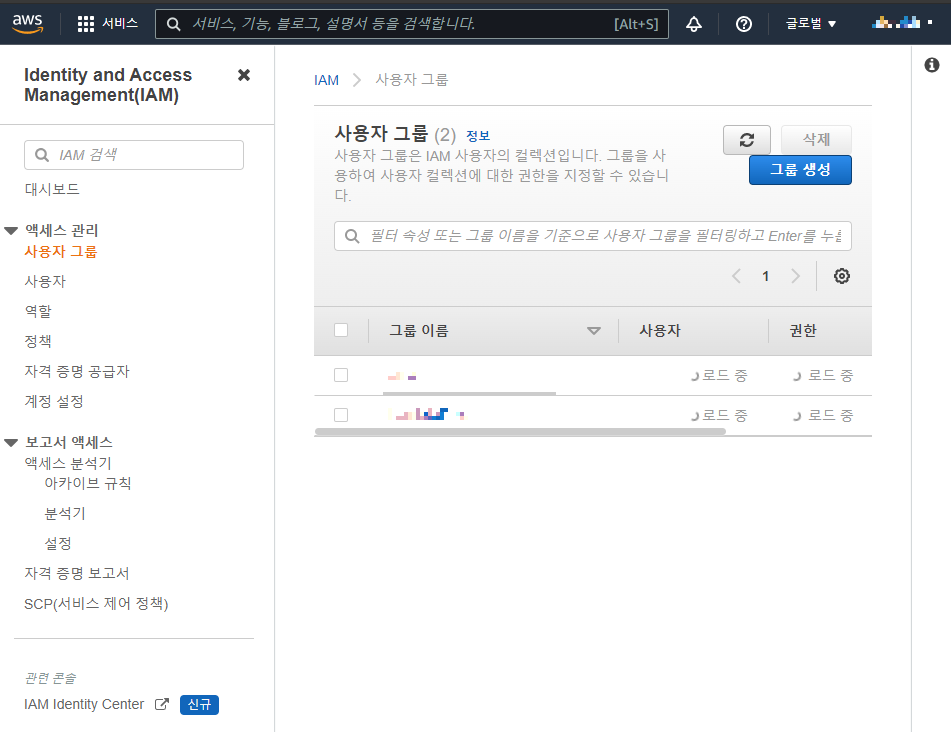Image resolution: width=951 pixels, height=732 pixels.
Task: Follow IAM breadcrumb link
Action: 326,80
